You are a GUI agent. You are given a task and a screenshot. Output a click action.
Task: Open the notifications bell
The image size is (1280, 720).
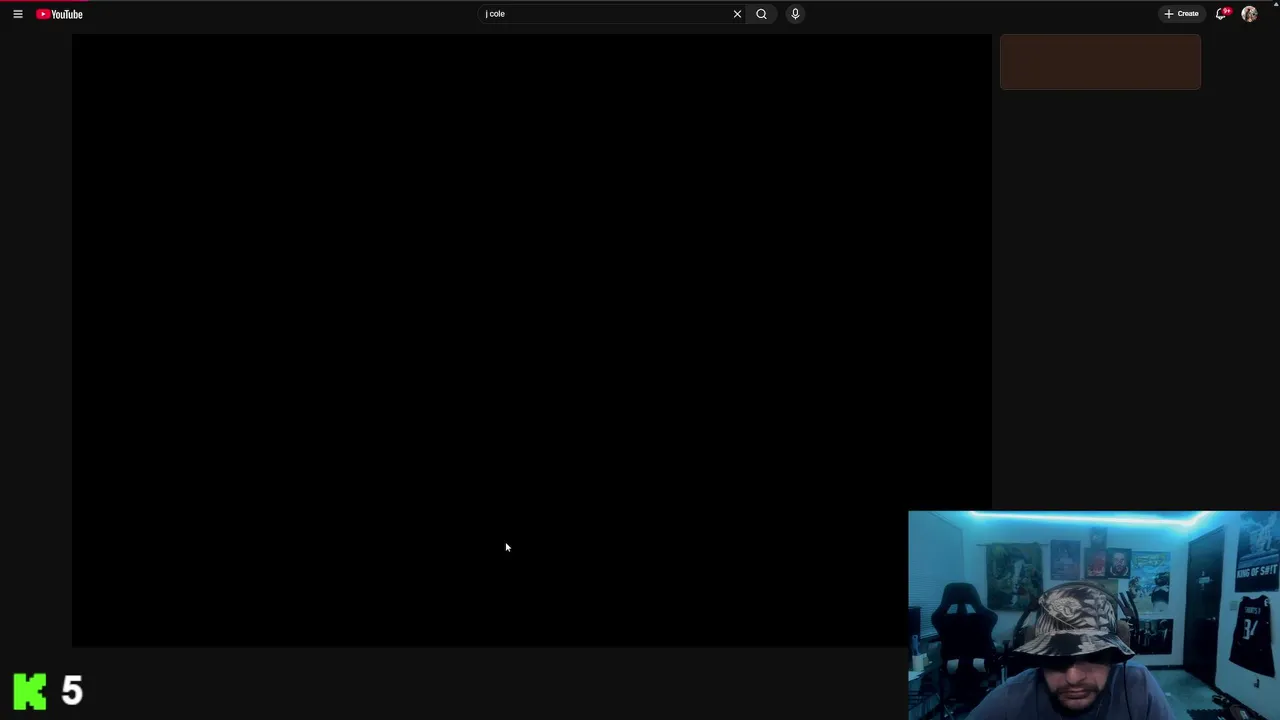(x=1221, y=14)
